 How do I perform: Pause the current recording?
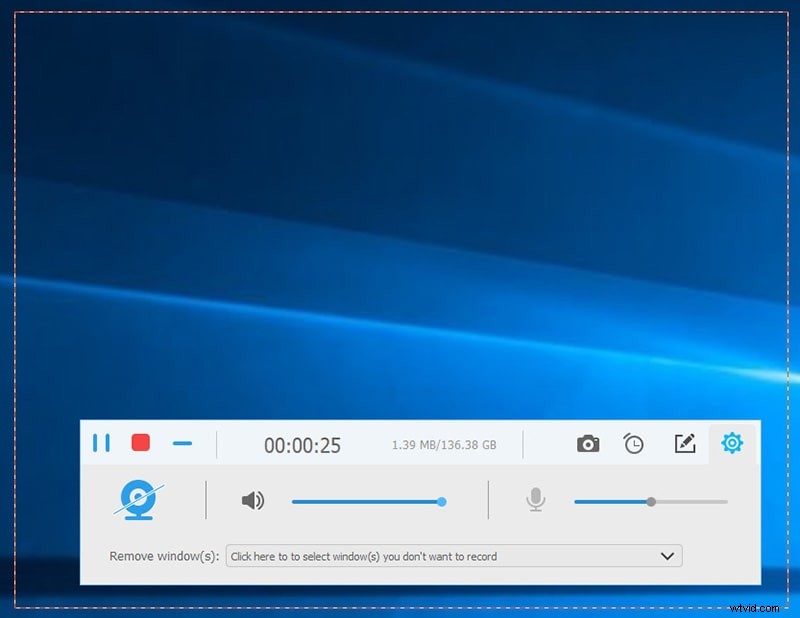101,443
